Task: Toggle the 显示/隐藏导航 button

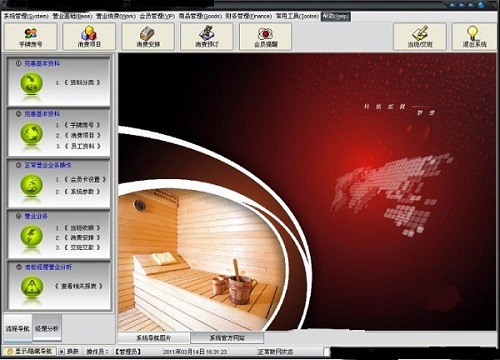Action: [29, 351]
